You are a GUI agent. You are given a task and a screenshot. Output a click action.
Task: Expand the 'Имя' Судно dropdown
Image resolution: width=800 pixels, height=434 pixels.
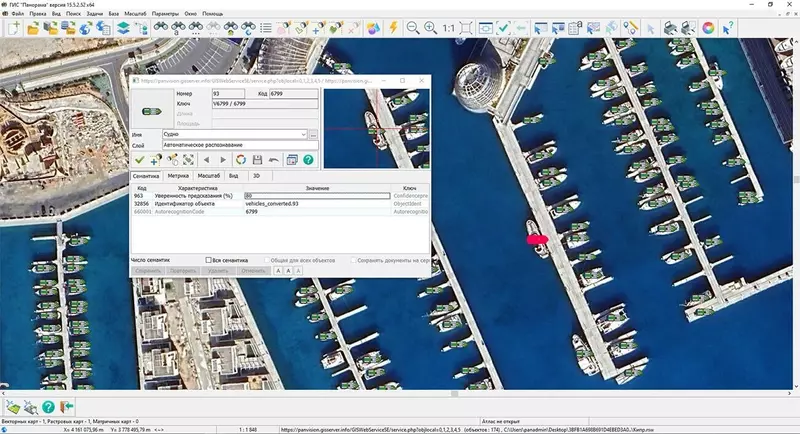coord(302,133)
